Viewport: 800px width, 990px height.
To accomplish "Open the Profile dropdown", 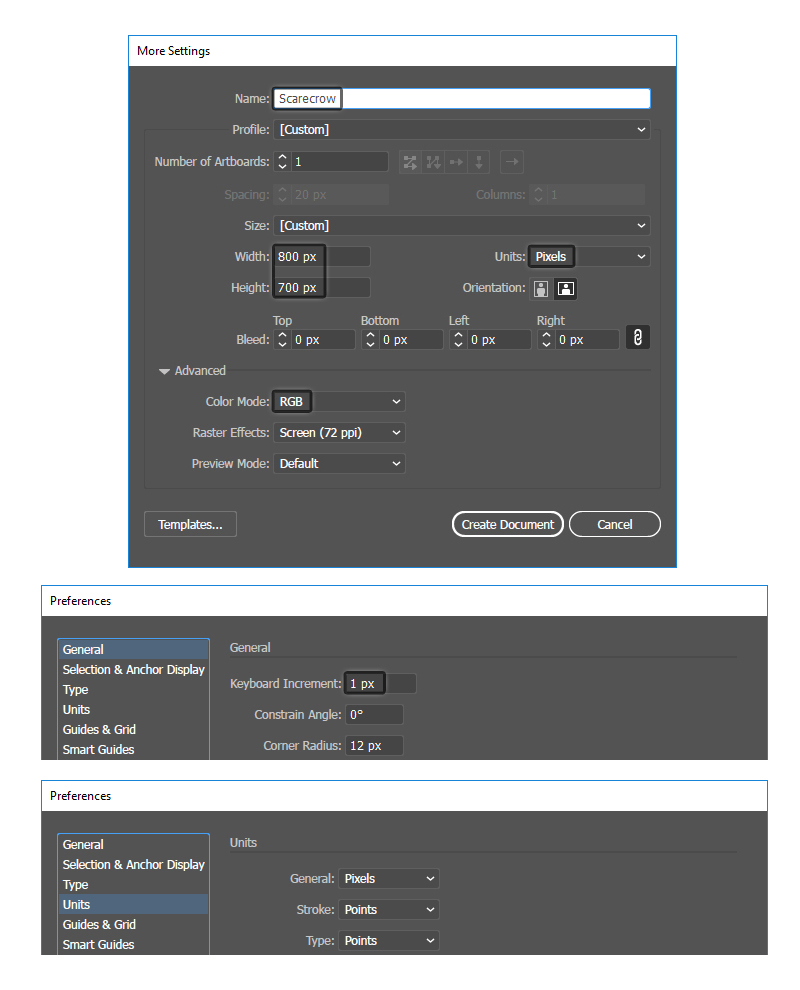I will (x=461, y=130).
